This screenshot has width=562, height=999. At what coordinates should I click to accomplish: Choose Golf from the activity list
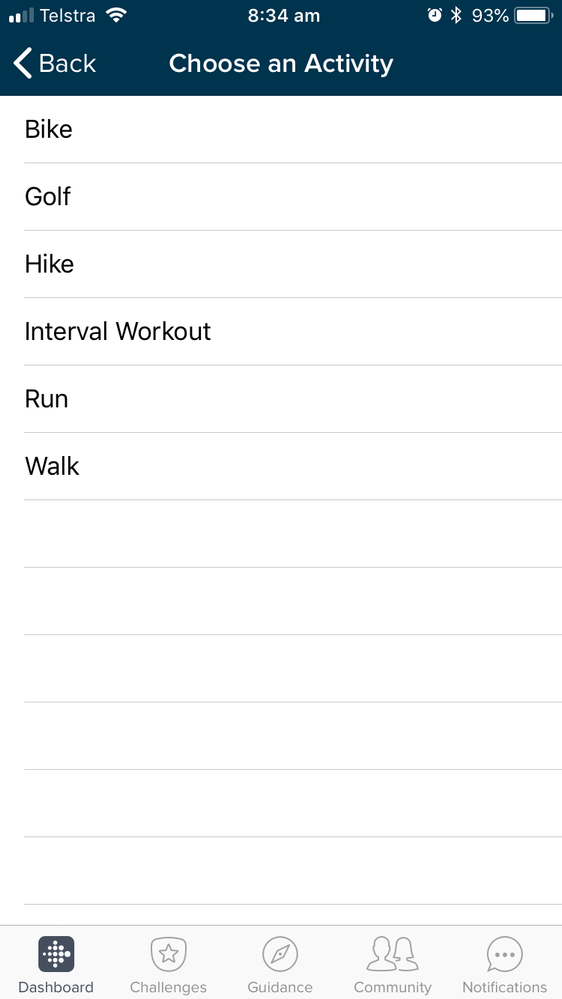pyautogui.click(x=293, y=197)
